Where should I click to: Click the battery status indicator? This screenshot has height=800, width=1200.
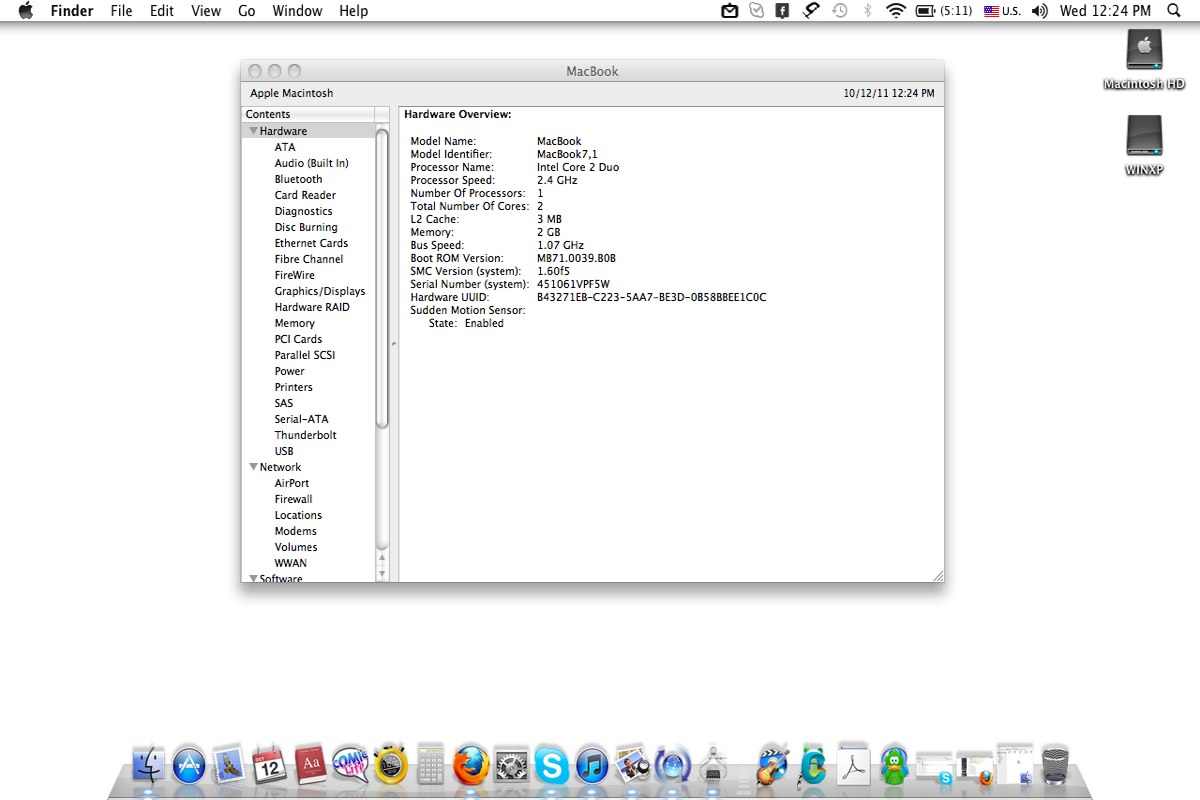[x=943, y=11]
